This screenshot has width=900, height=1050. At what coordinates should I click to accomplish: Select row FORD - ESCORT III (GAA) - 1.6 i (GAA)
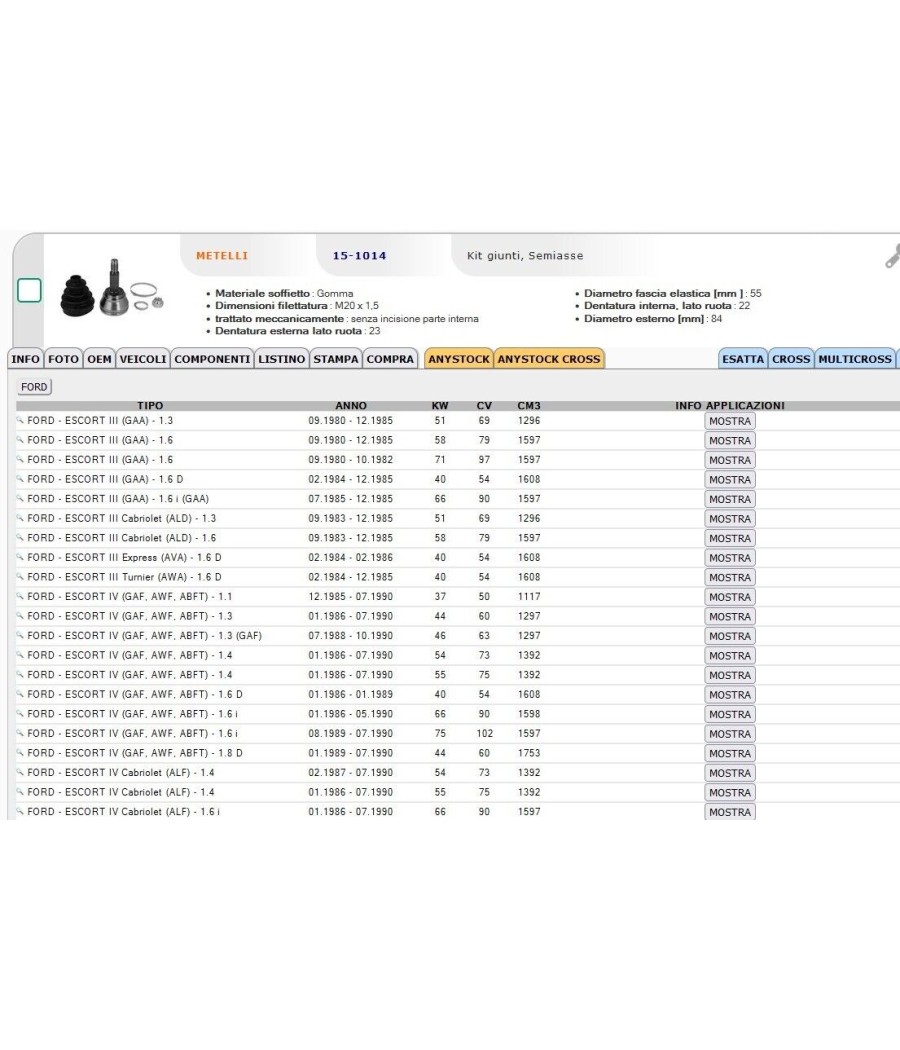click(x=457, y=499)
